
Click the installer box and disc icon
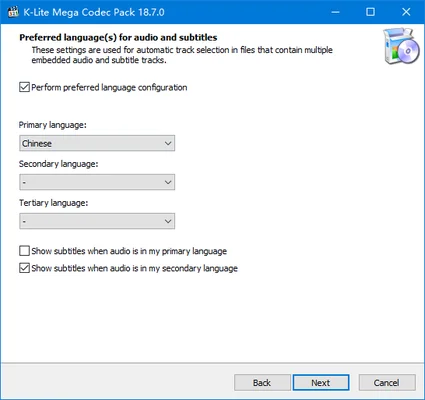(401, 46)
